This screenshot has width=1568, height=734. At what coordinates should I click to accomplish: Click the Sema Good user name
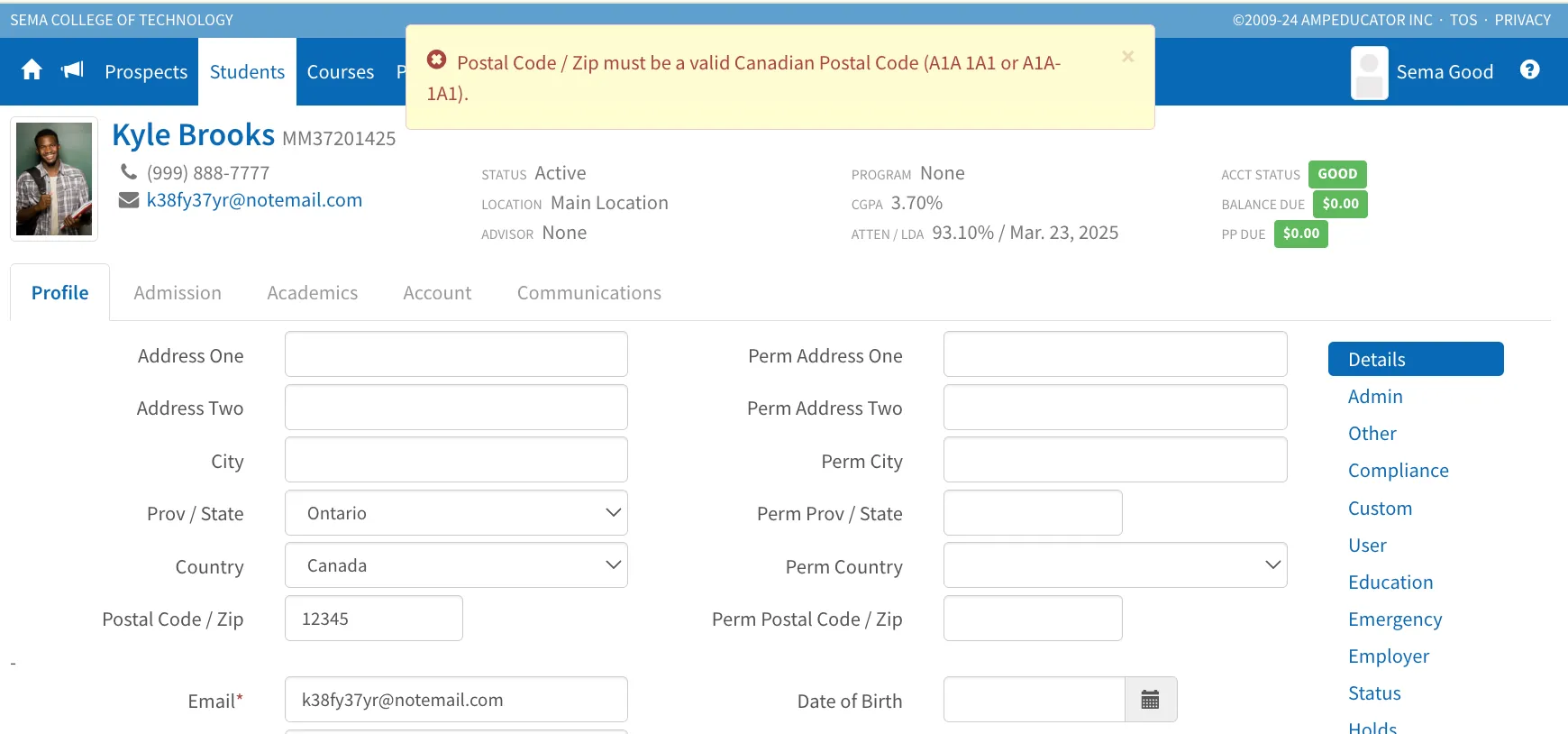(1445, 72)
